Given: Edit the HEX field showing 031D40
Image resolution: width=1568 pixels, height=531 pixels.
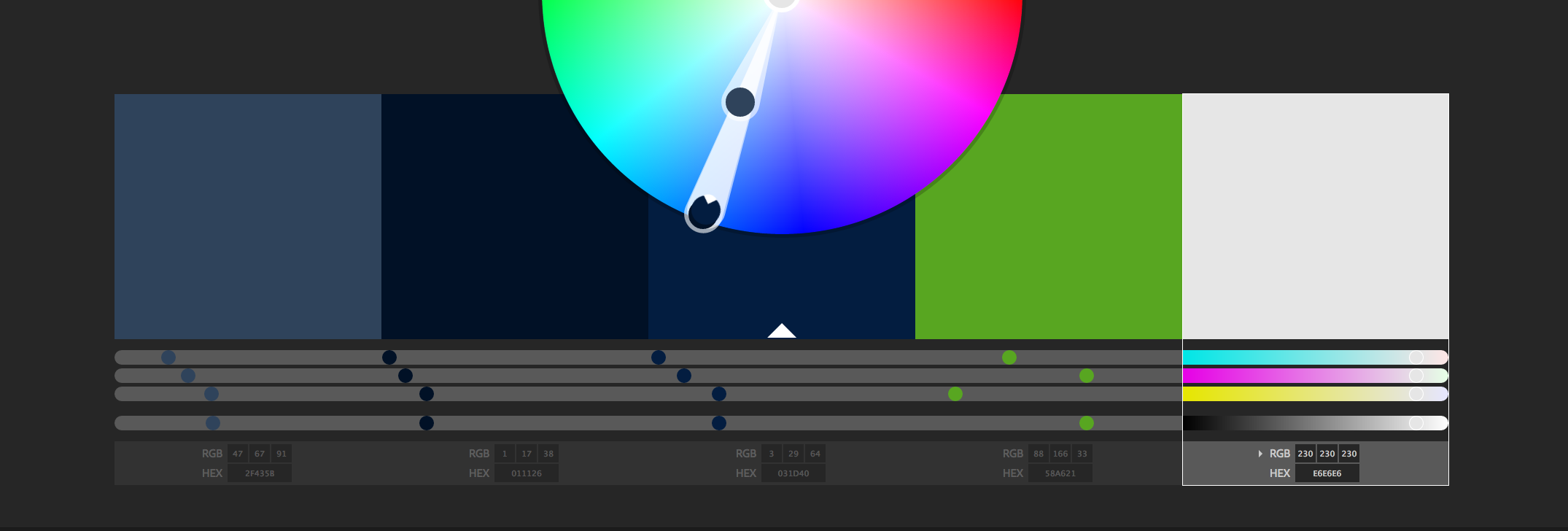Looking at the screenshot, I should tap(793, 473).
